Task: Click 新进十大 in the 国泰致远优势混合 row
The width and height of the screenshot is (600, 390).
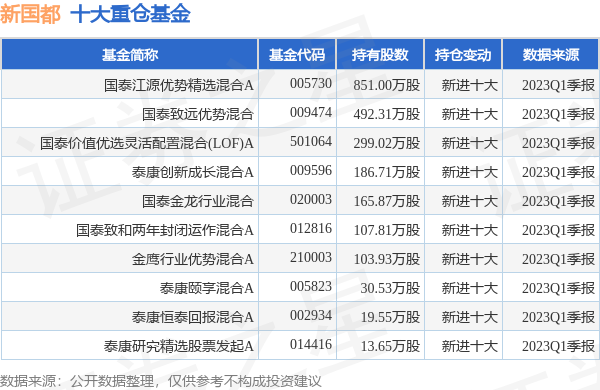Action: [470, 114]
